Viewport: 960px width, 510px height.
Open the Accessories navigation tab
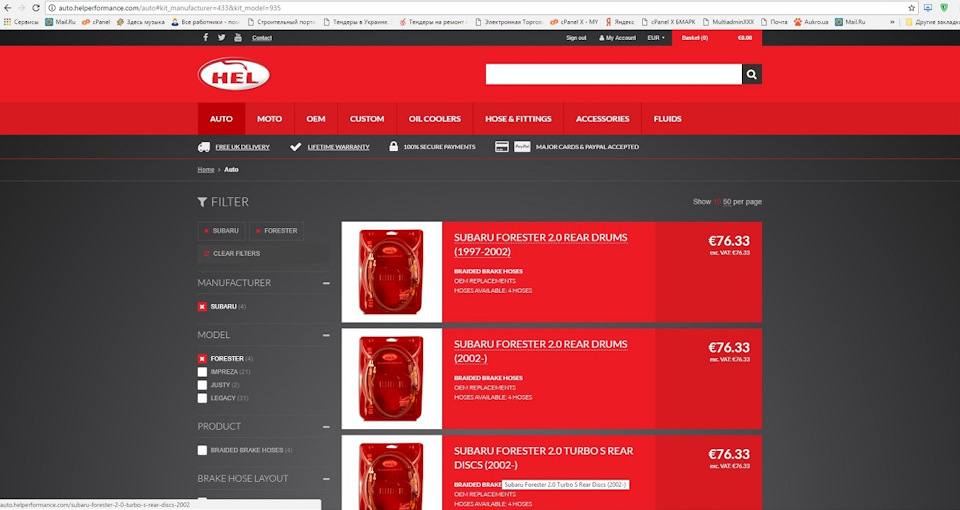(602, 119)
